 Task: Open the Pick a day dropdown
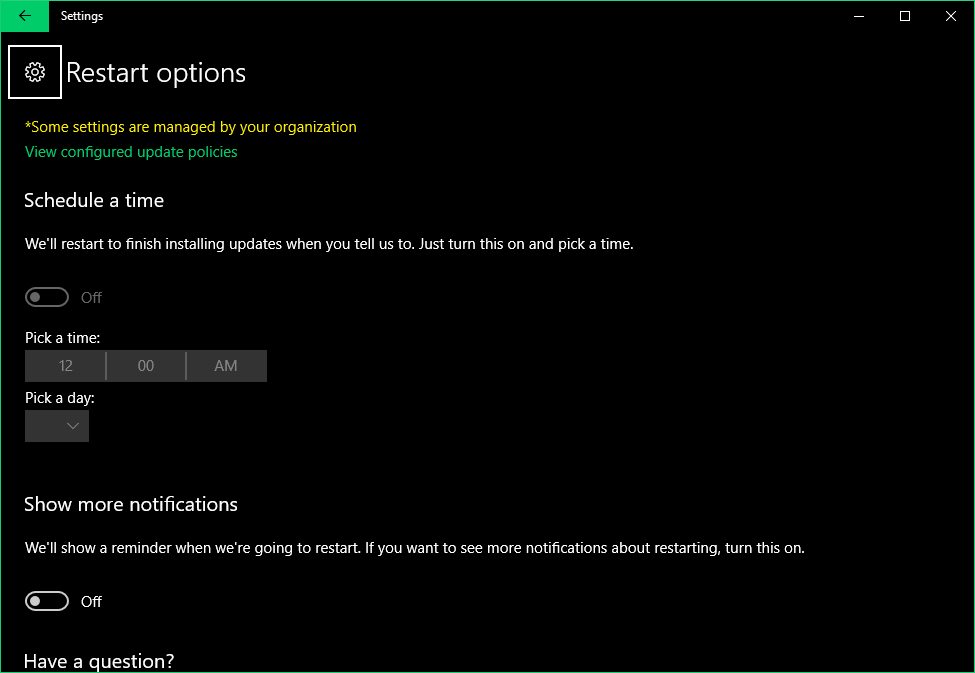[x=56, y=425]
